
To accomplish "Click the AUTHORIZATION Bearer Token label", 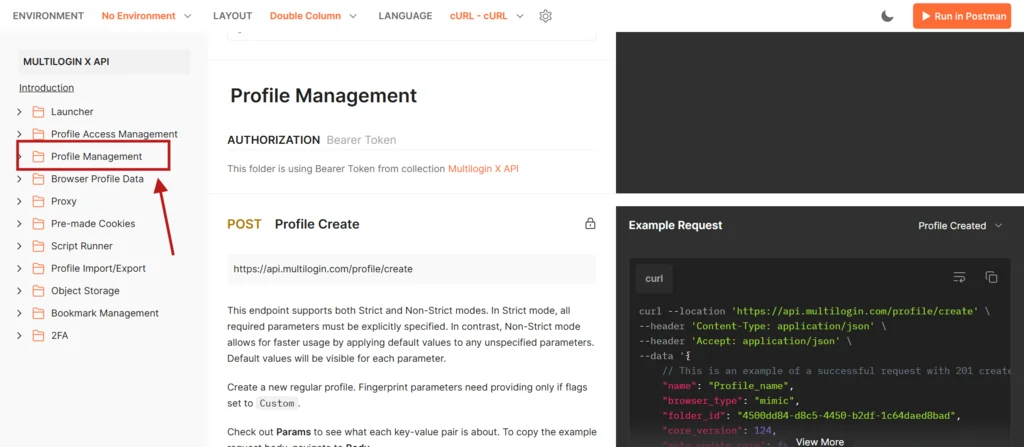I will (x=312, y=140).
